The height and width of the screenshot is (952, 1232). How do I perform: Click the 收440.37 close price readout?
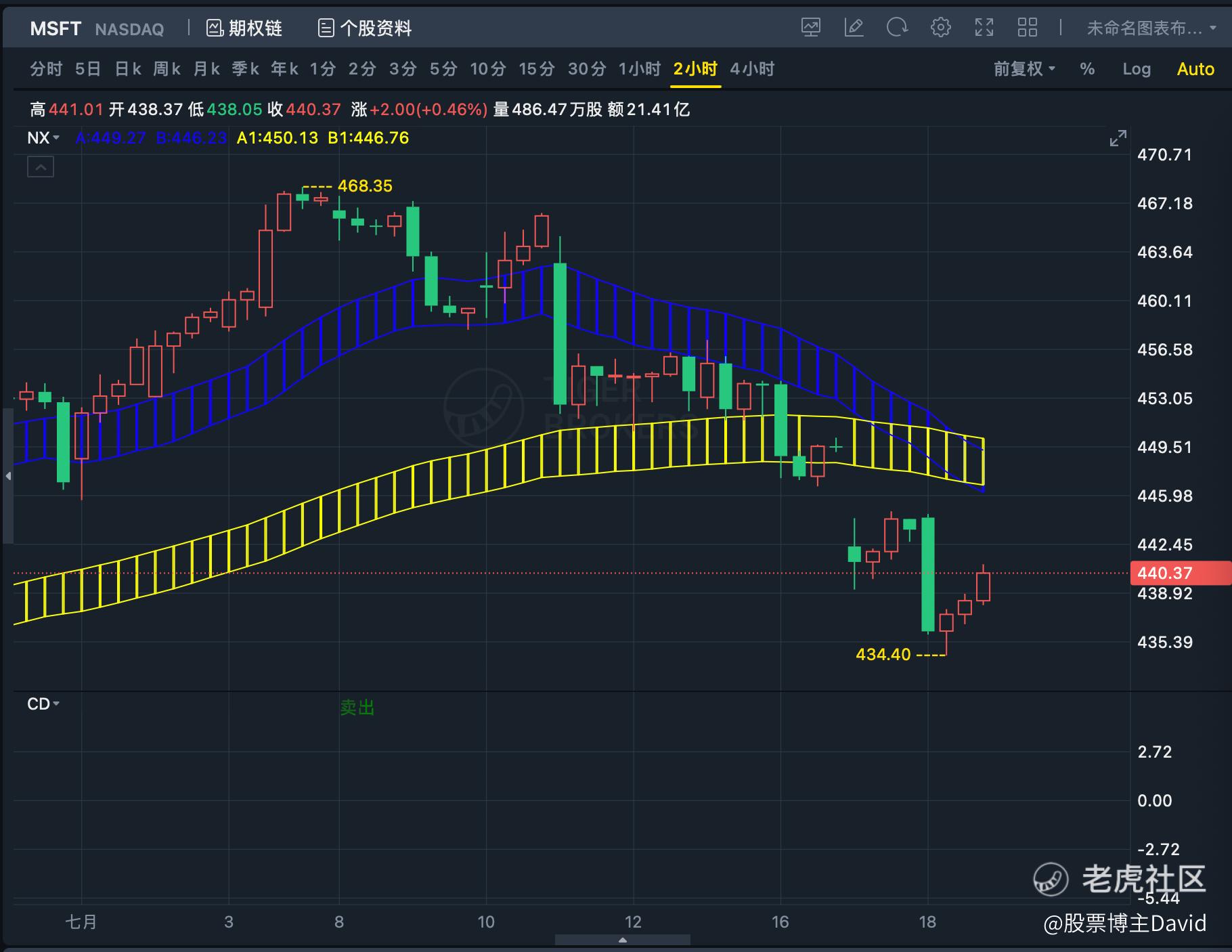(304, 109)
